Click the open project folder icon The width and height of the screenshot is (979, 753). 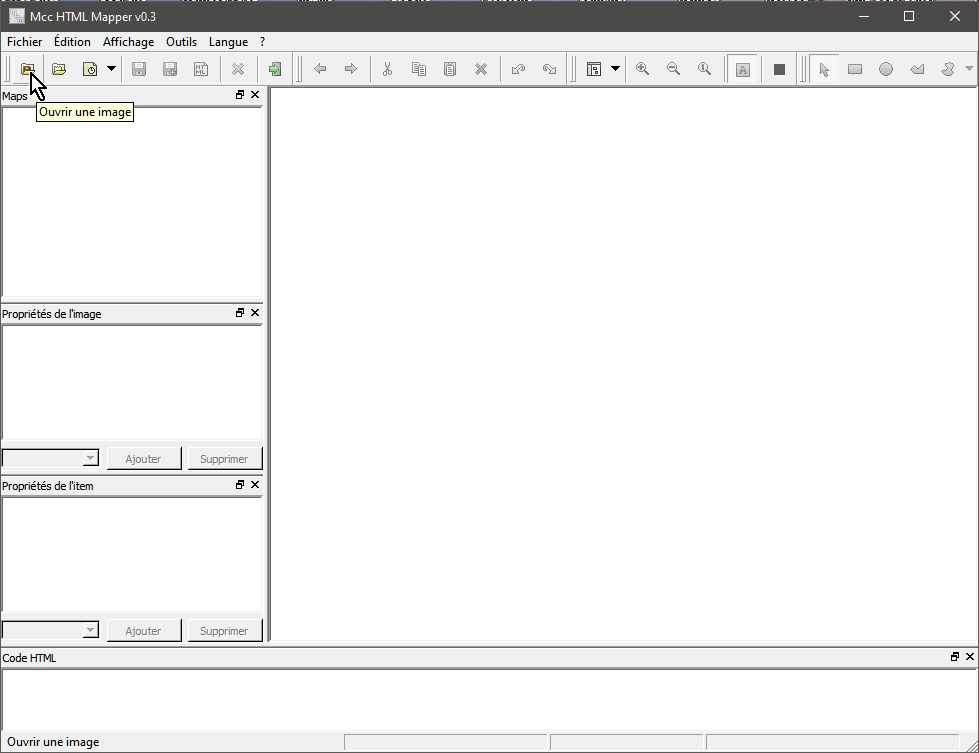pos(59,69)
